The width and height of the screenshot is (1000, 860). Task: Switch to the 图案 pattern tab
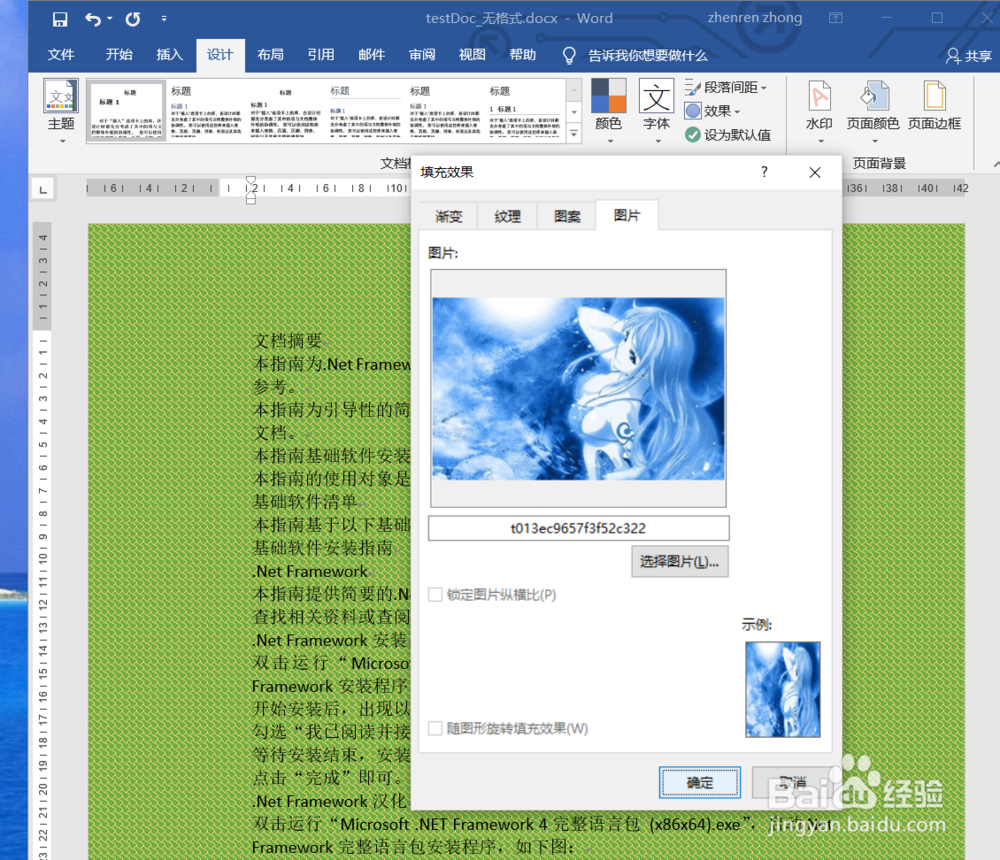tap(567, 216)
